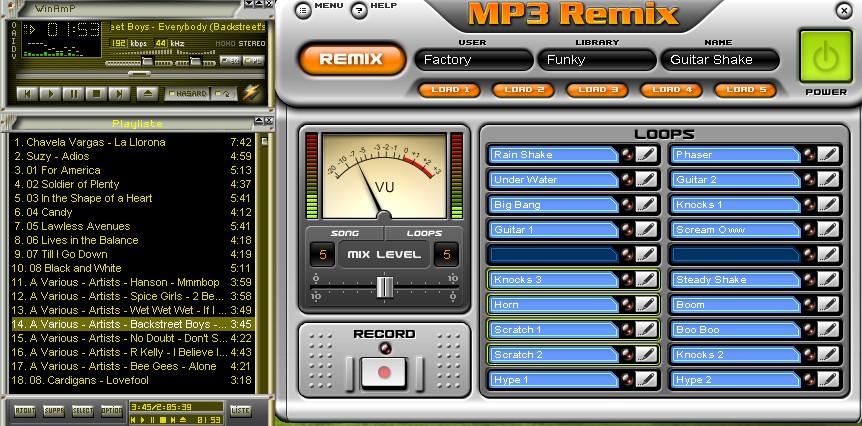Pause playback with Winamp's pause button
This screenshot has height=426, width=862.
(73, 93)
